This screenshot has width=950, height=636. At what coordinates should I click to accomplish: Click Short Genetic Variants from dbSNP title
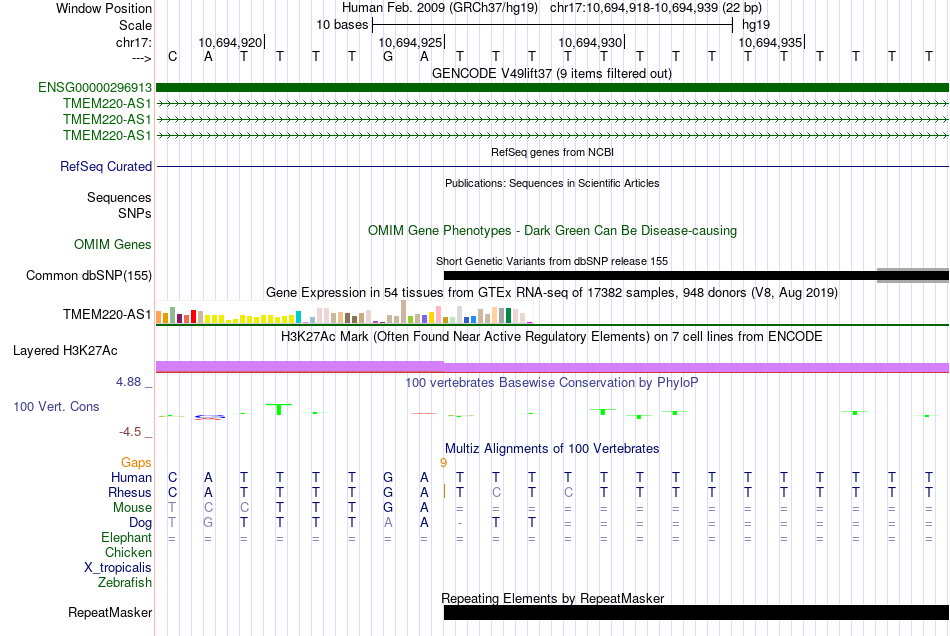pyautogui.click(x=551, y=262)
